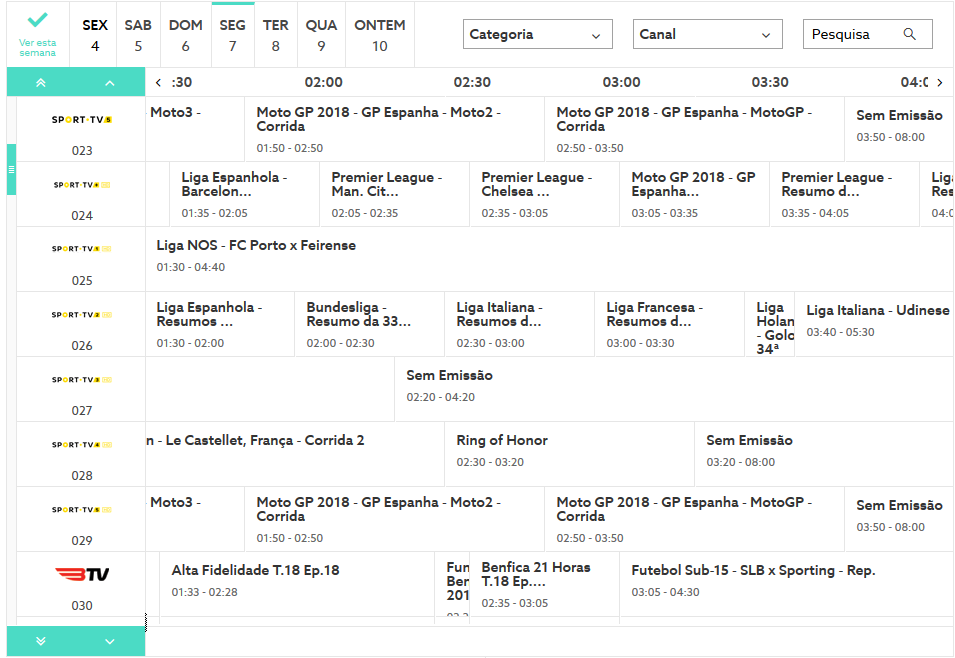This screenshot has height=658, width=955.
Task: Open Moto GP 2018 03:05 - 03:35 program
Action: point(694,194)
